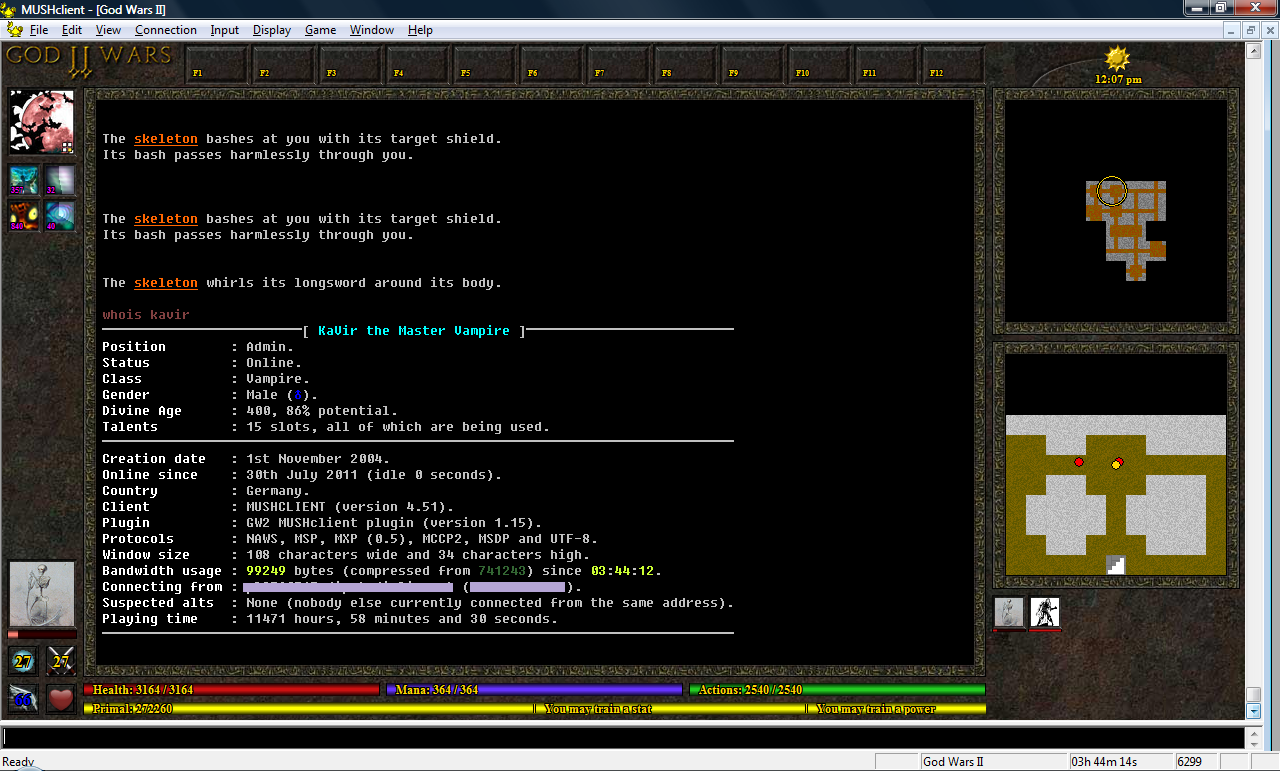Click the crossed swords icon showing 27

pos(61,661)
